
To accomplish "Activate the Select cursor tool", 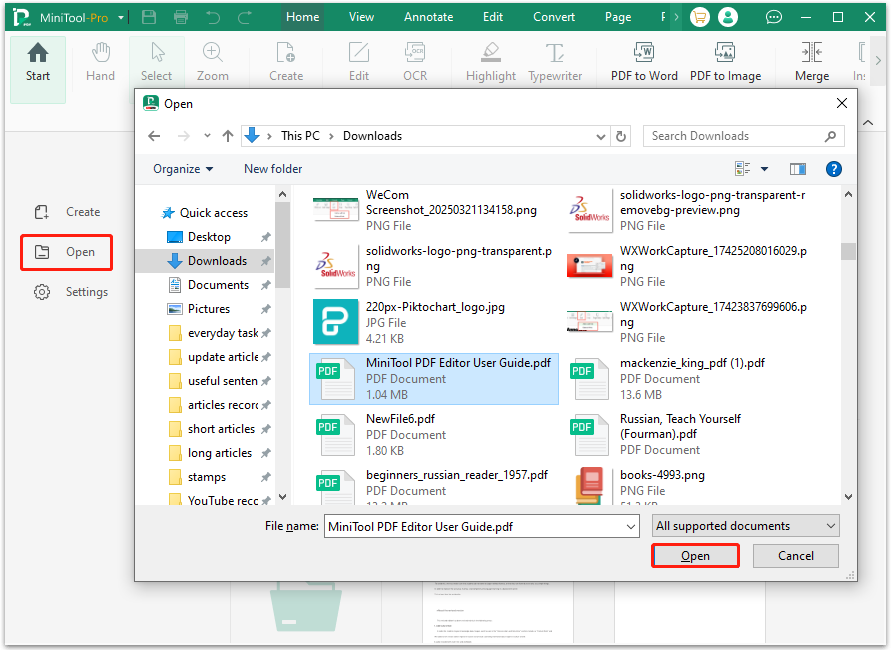I will click(156, 63).
